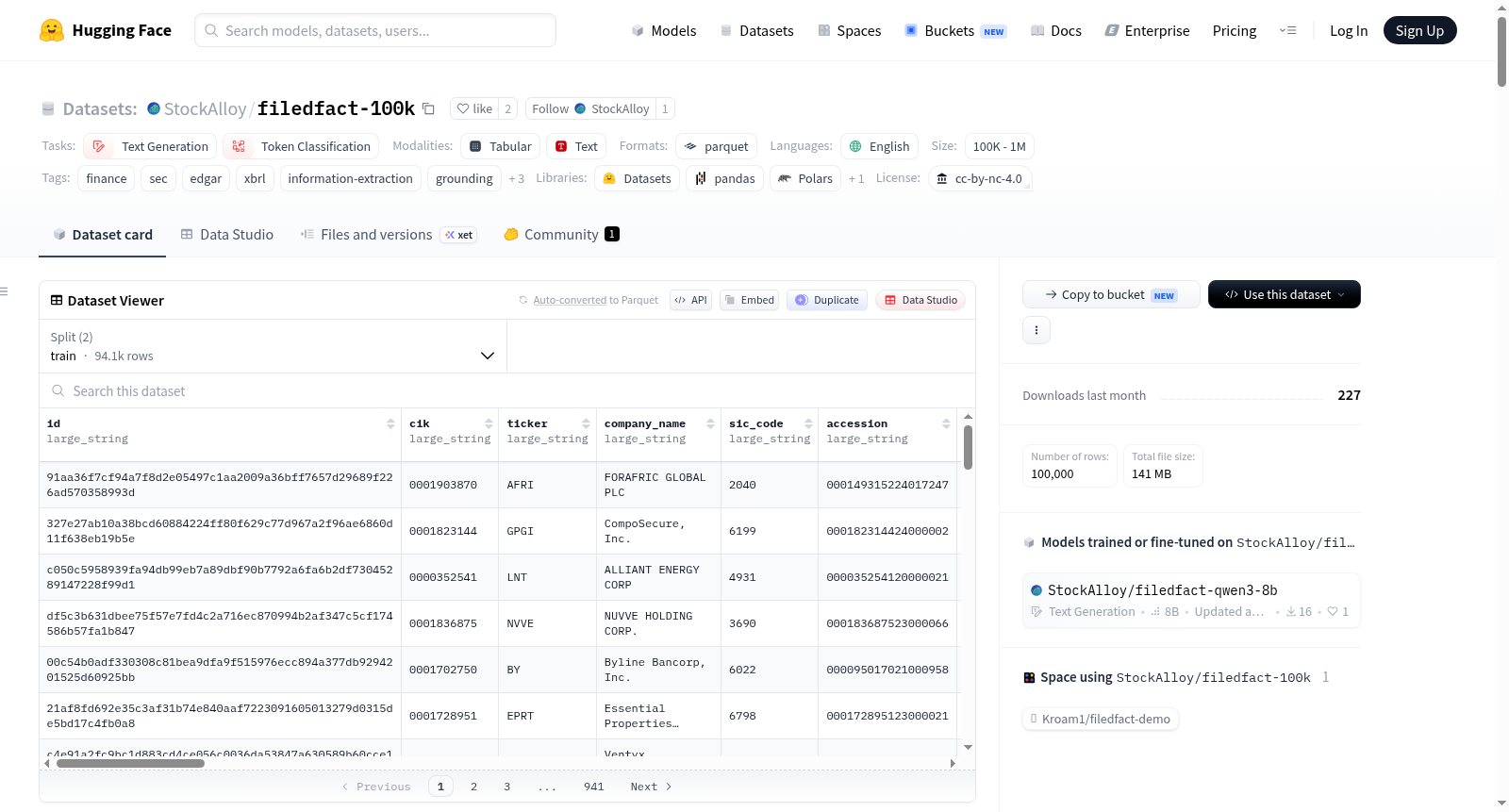The image size is (1509, 812).
Task: Open the Buckets menu item
Action: [x=955, y=30]
